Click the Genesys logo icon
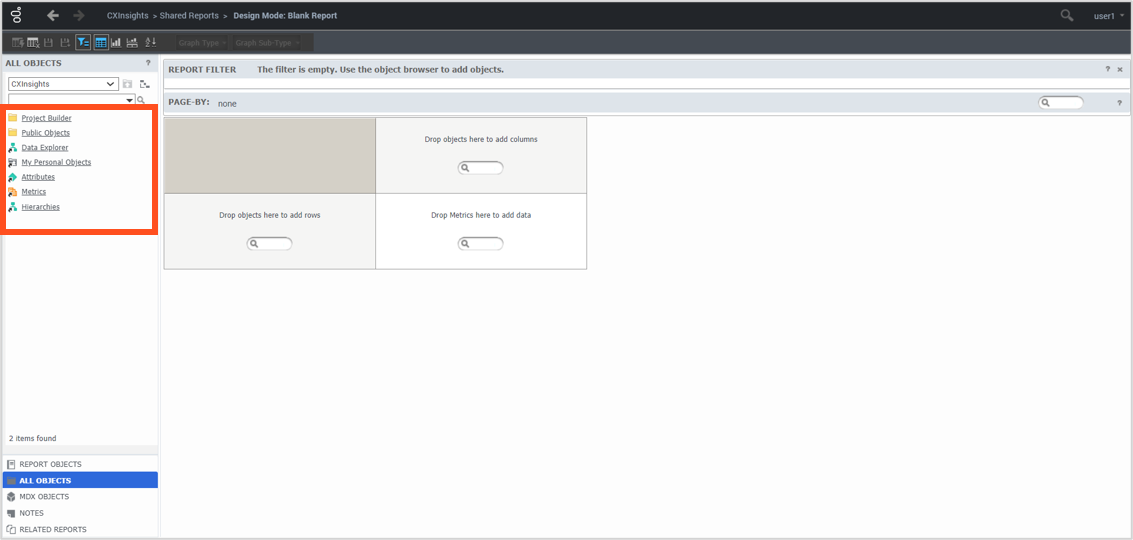The height and width of the screenshot is (540, 1133). coord(17,16)
